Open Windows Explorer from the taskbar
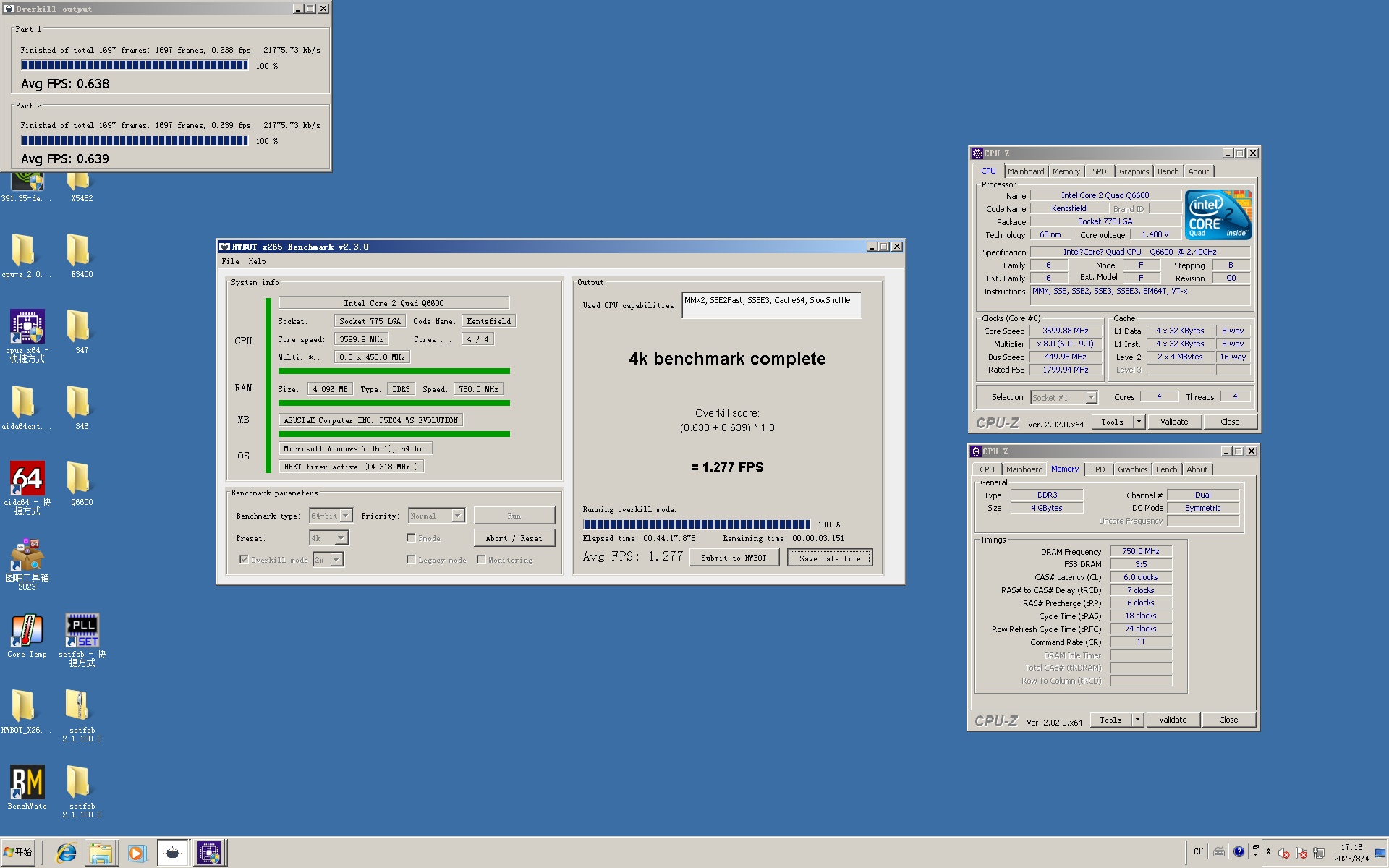The image size is (1389, 868). pyautogui.click(x=101, y=853)
